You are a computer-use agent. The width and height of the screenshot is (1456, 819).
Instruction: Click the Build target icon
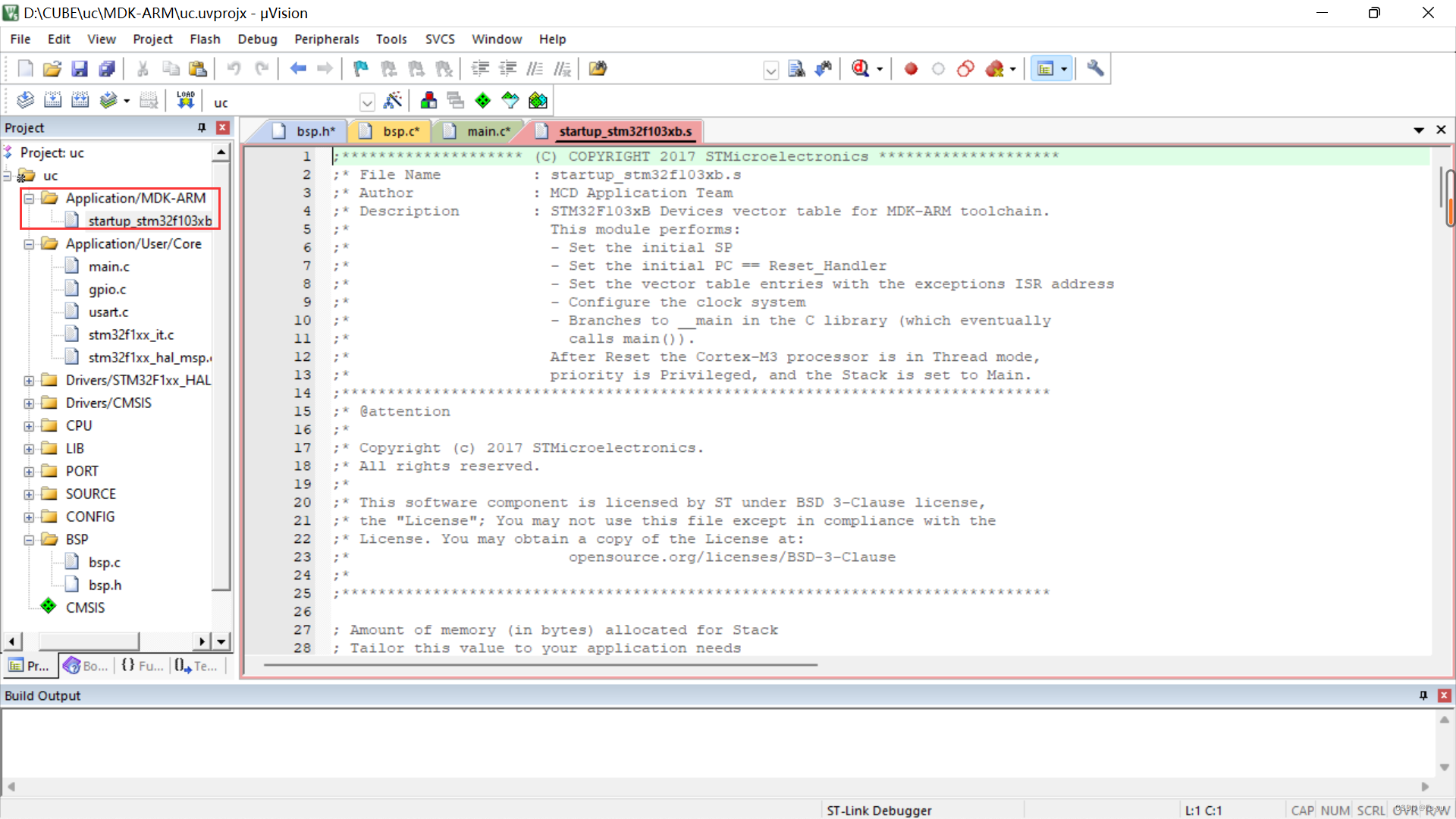click(x=52, y=100)
